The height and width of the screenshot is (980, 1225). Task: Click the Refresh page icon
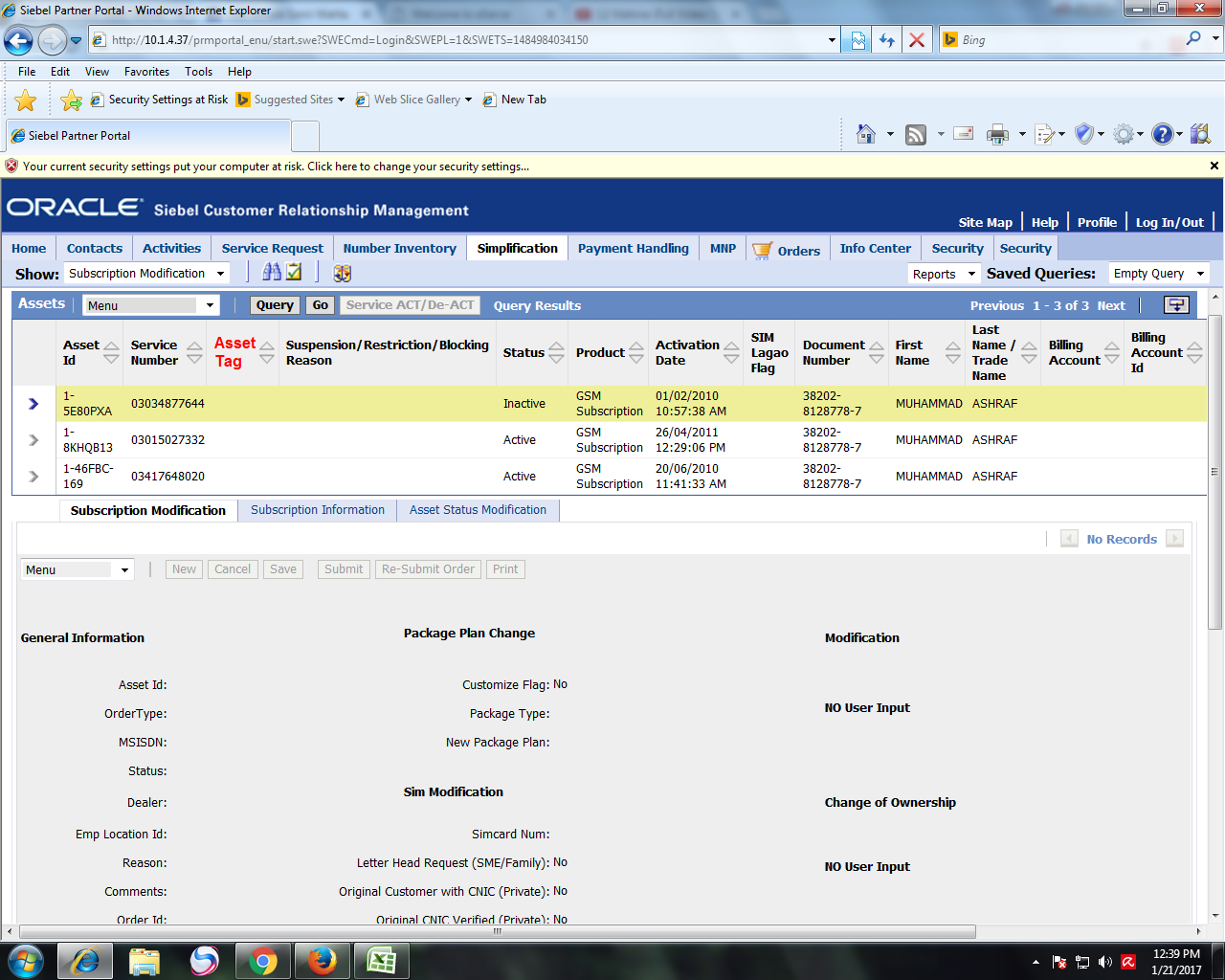887,40
